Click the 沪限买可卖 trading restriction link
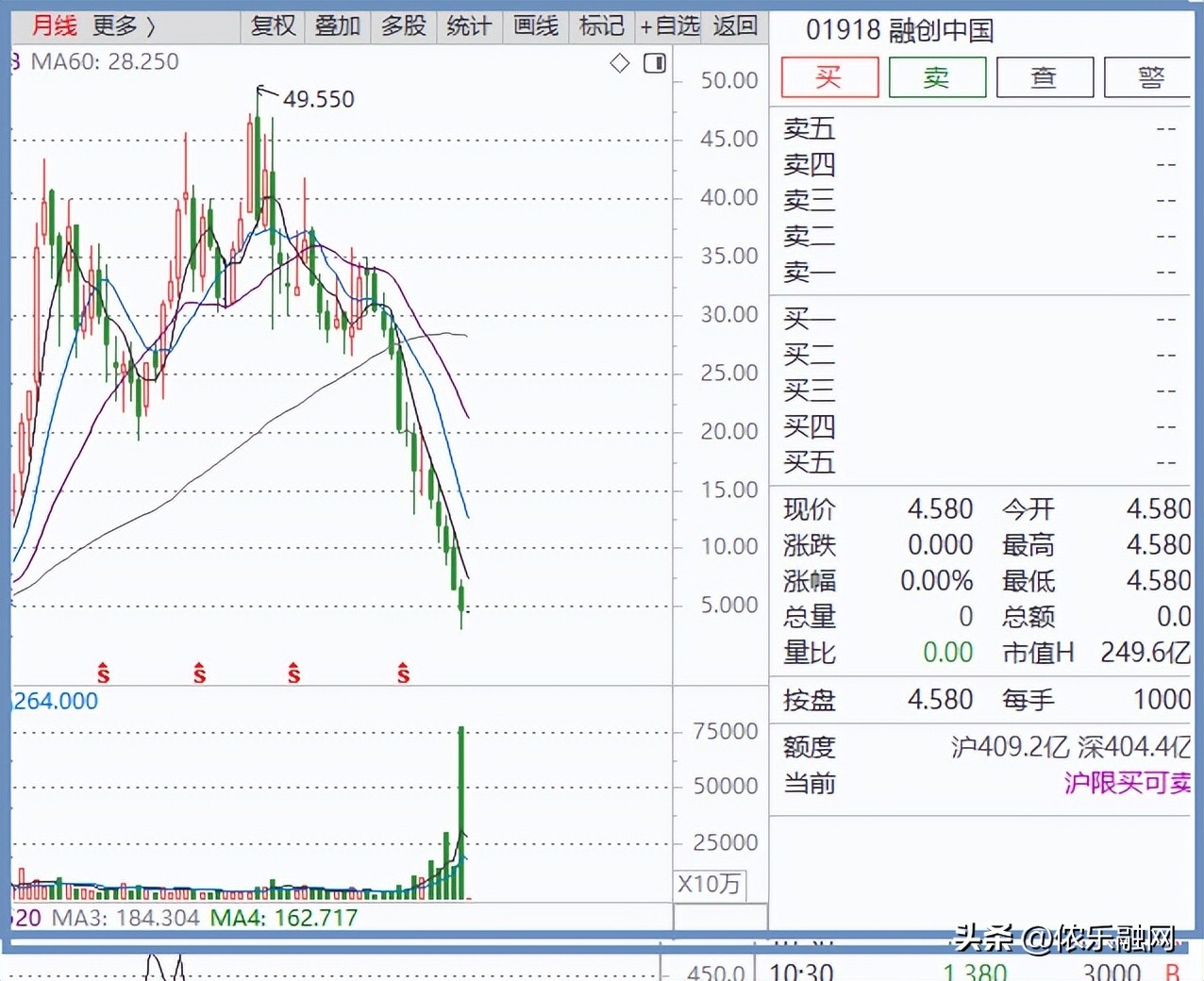This screenshot has width=1204, height=981. [1128, 783]
